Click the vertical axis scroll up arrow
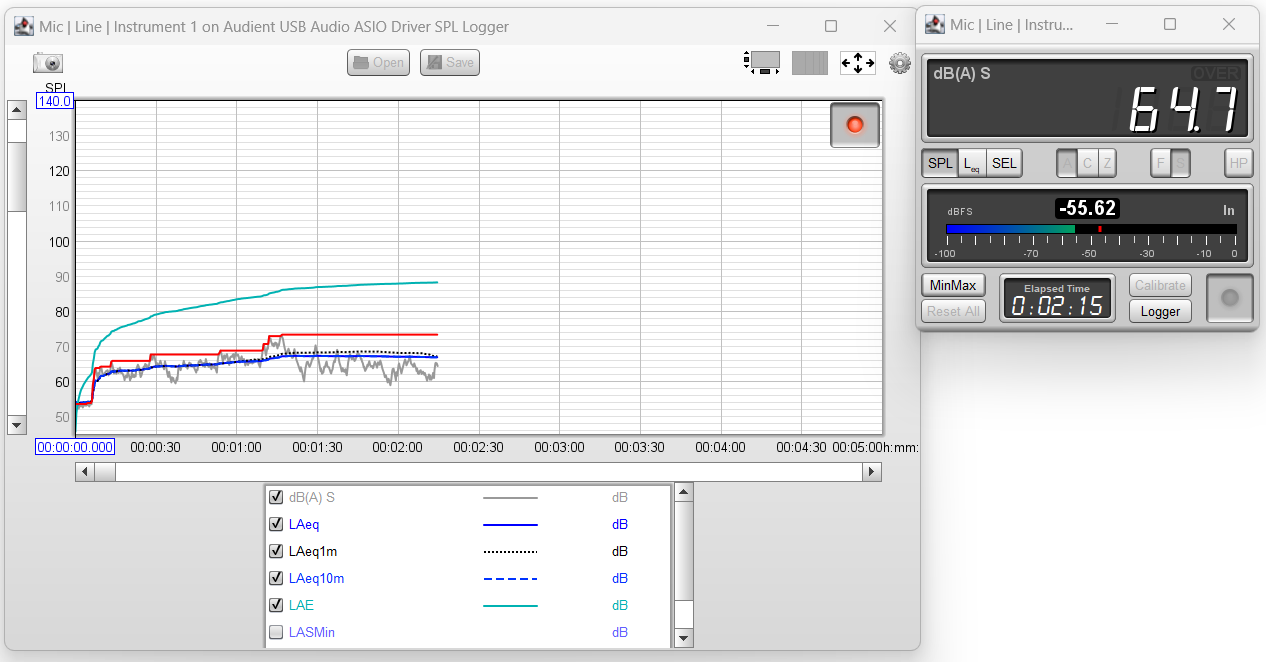The height and width of the screenshot is (662, 1266). tap(17, 109)
